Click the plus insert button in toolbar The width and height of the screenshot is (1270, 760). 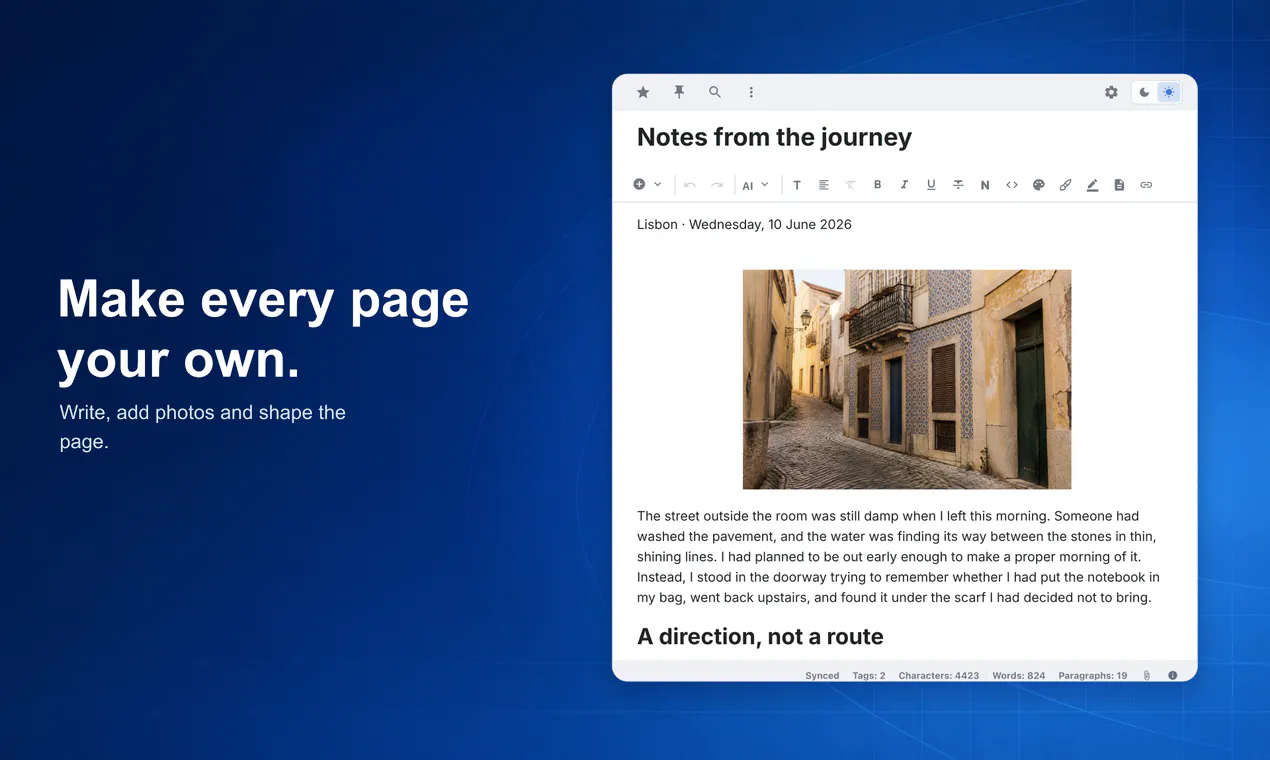[639, 184]
